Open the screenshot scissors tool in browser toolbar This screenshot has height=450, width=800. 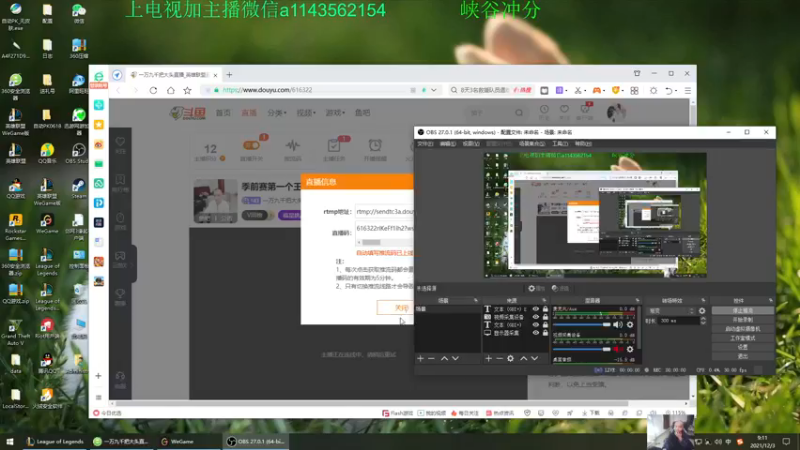click(578, 90)
